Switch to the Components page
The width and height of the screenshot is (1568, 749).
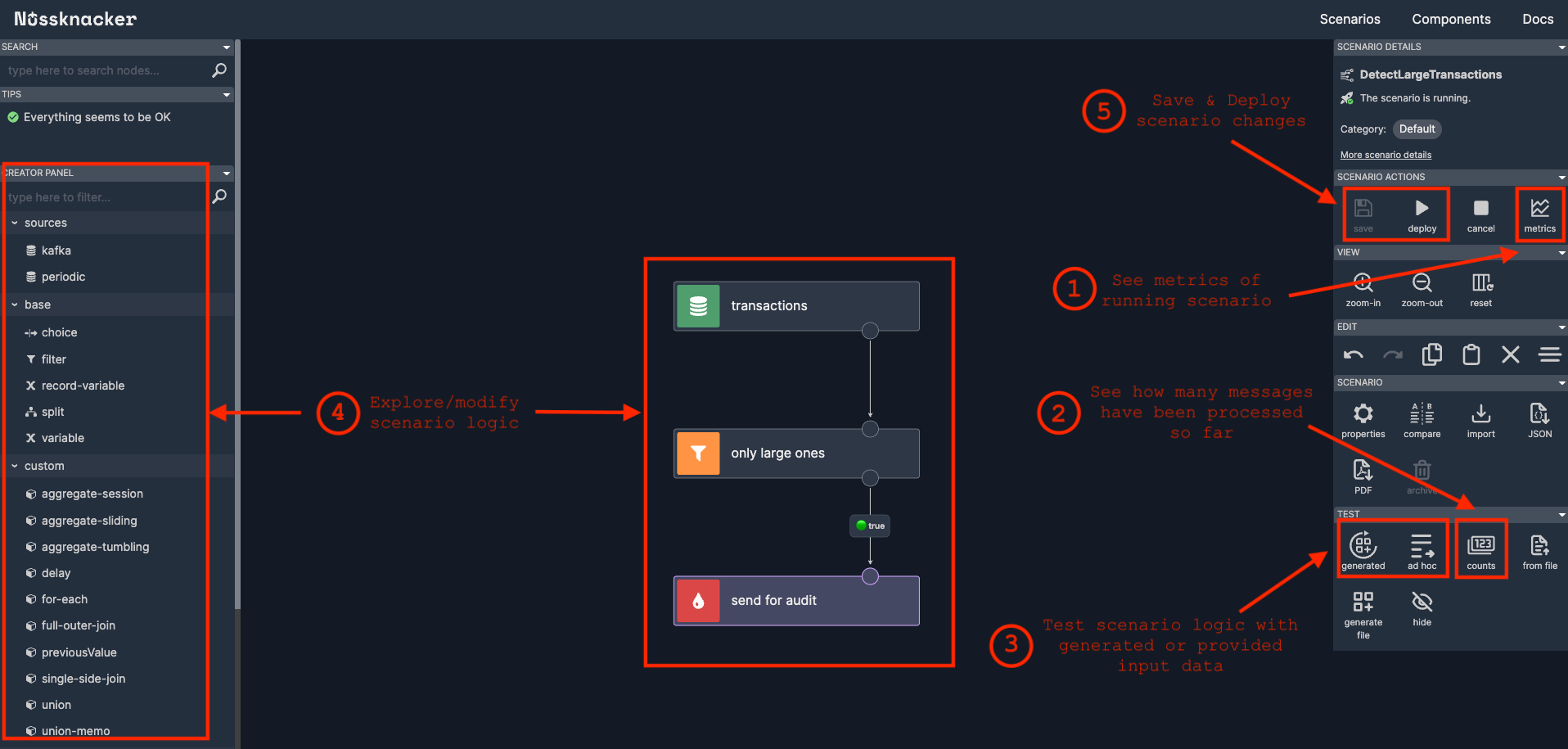coord(1450,18)
